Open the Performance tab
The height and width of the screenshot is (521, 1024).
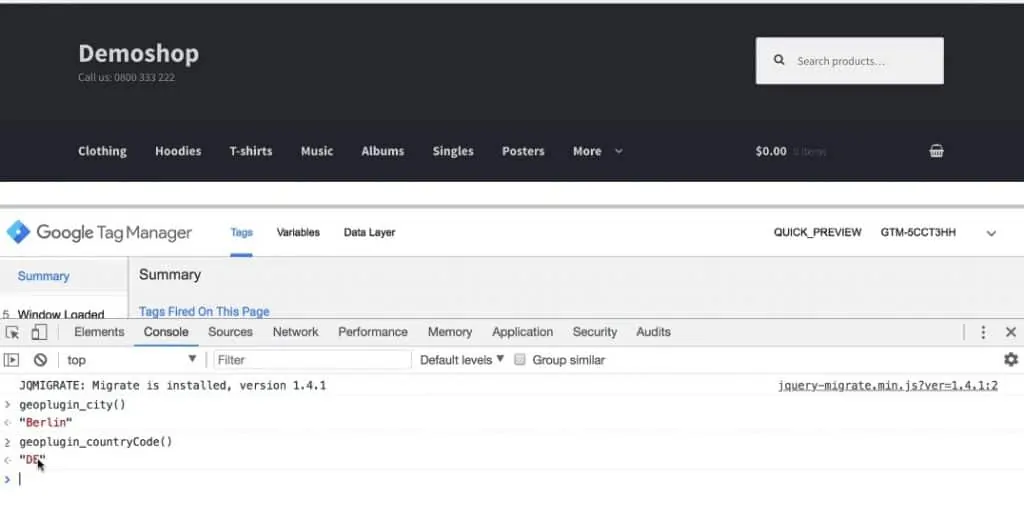(x=373, y=332)
